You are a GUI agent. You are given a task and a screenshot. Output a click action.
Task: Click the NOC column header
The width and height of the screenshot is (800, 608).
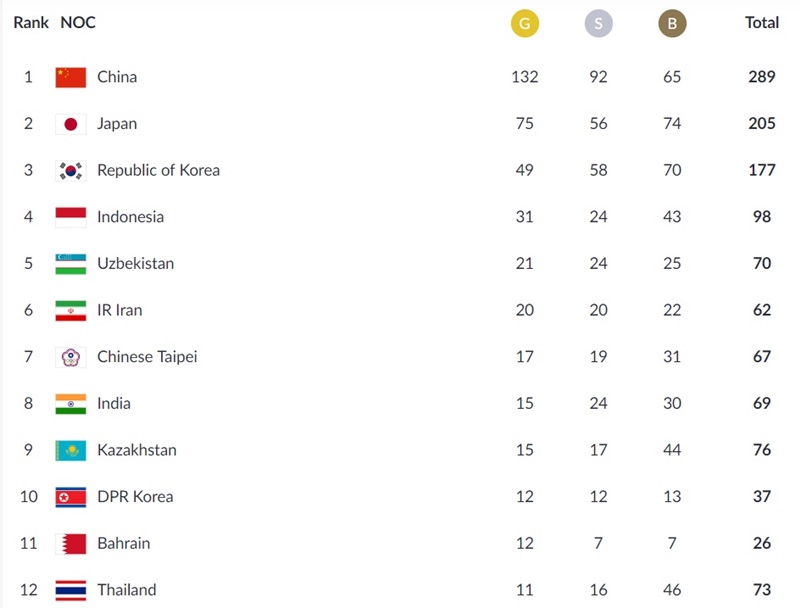pos(78,22)
